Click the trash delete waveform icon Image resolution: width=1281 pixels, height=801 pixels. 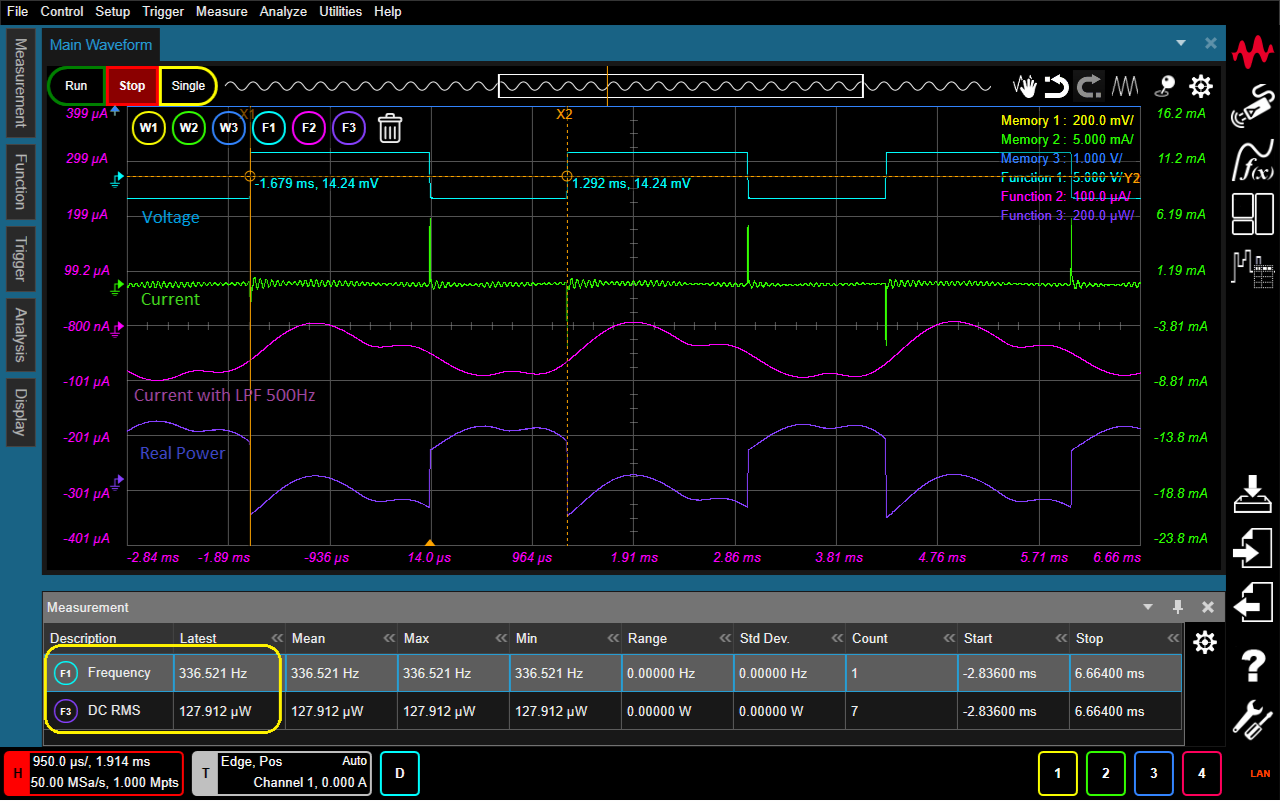point(390,128)
